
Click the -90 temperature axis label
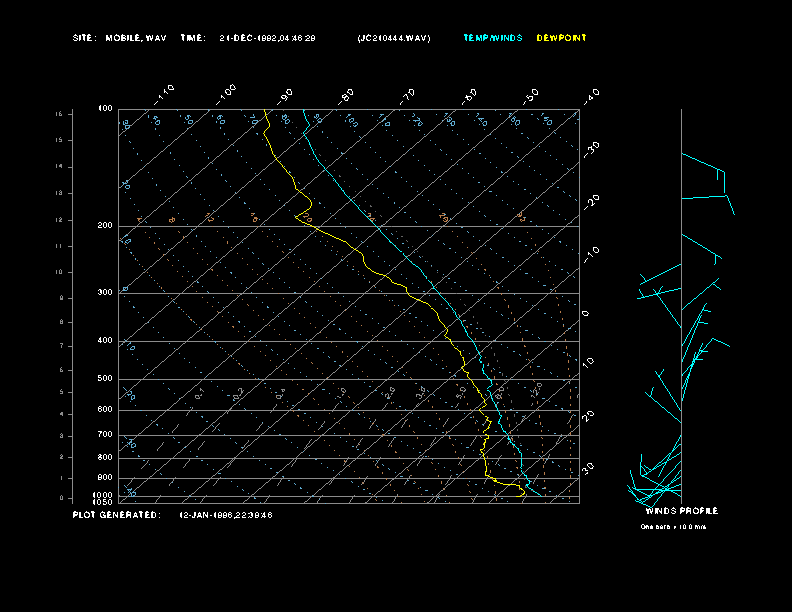[285, 96]
